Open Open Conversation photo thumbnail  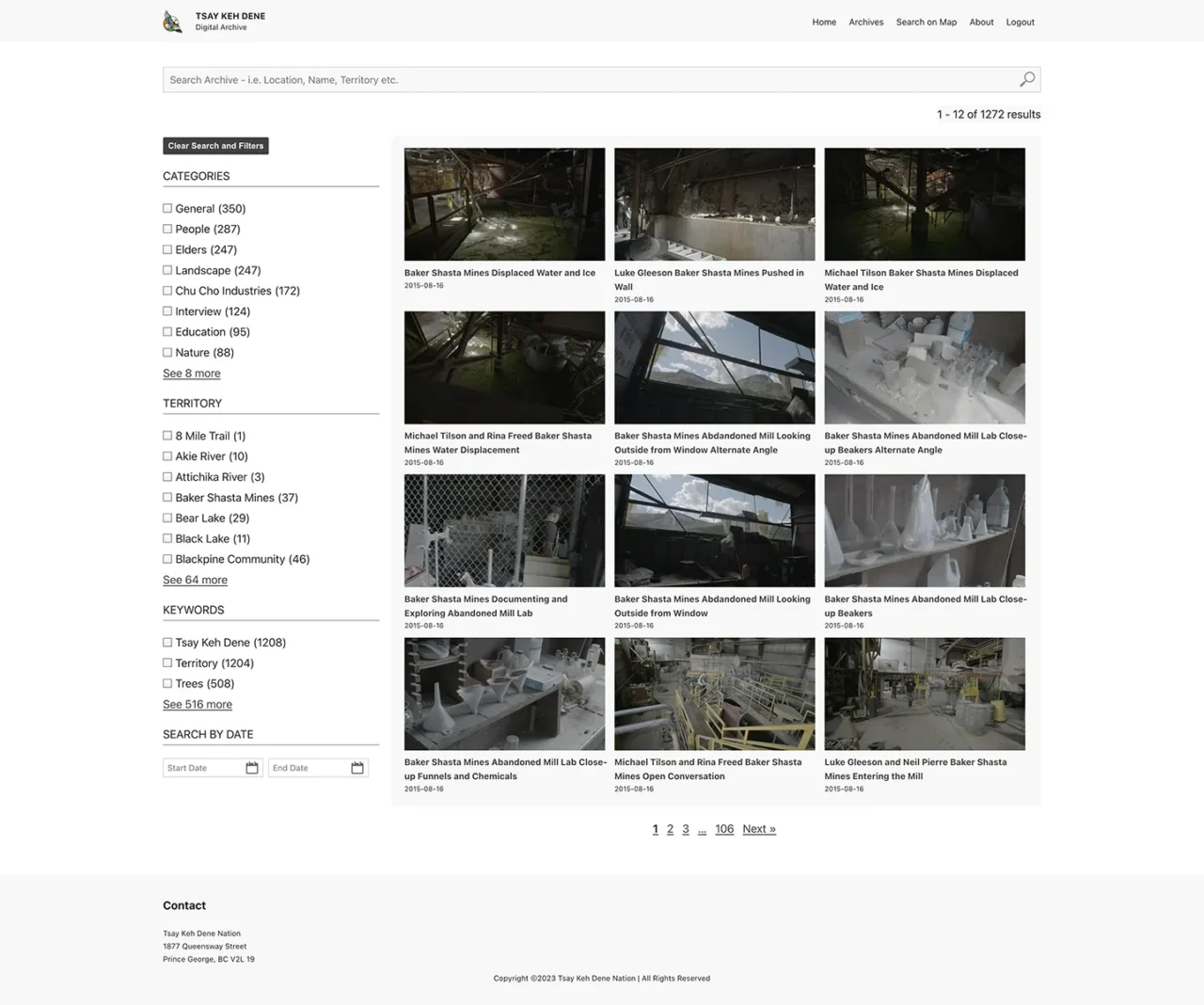click(x=715, y=694)
